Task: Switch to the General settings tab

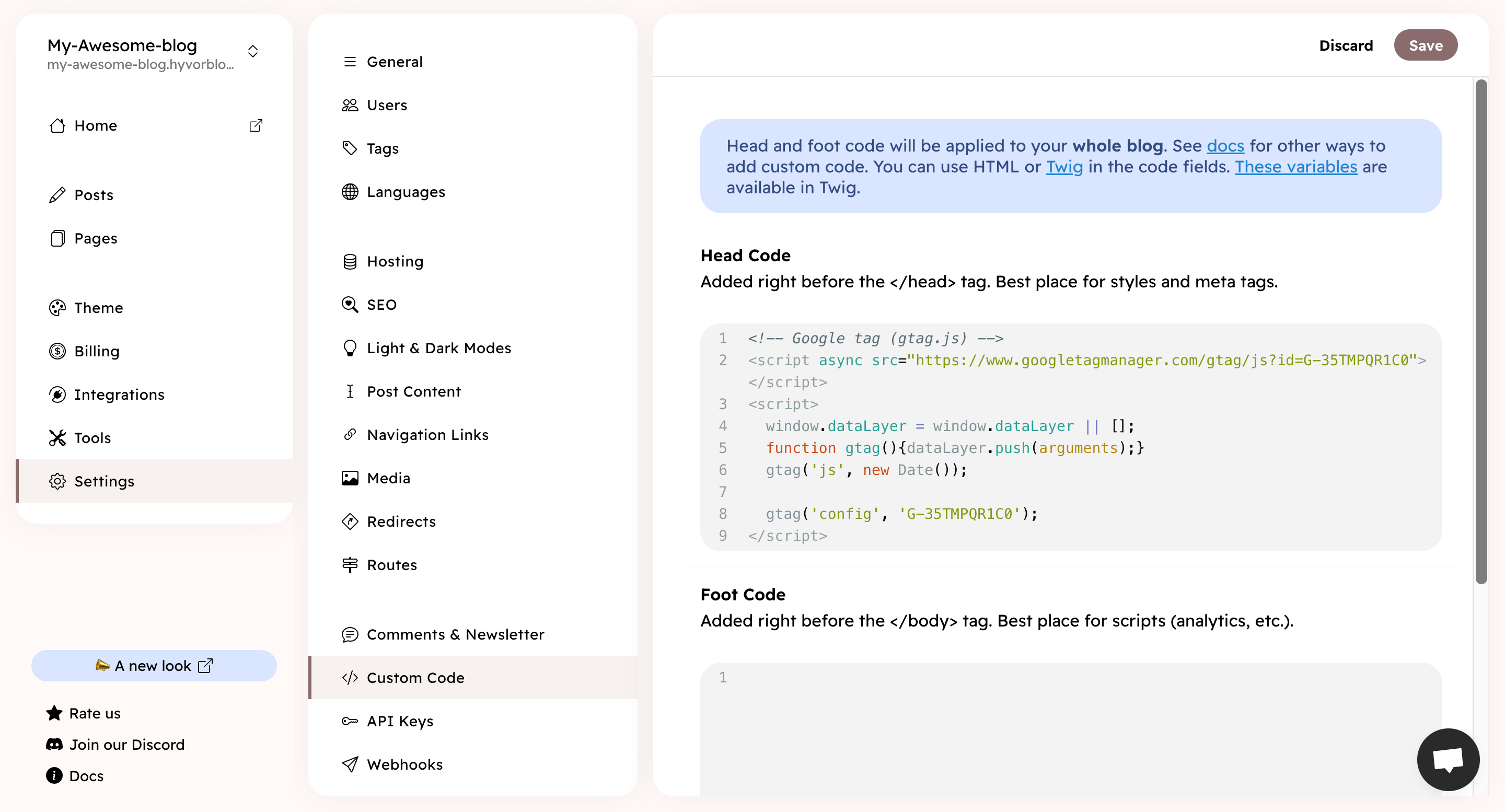Action: (395, 61)
